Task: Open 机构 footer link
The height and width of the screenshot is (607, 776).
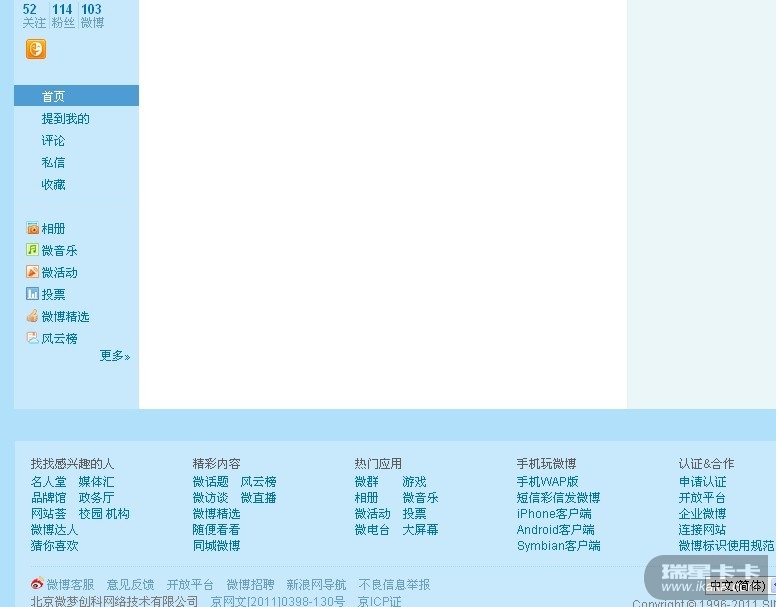Action: [x=118, y=514]
